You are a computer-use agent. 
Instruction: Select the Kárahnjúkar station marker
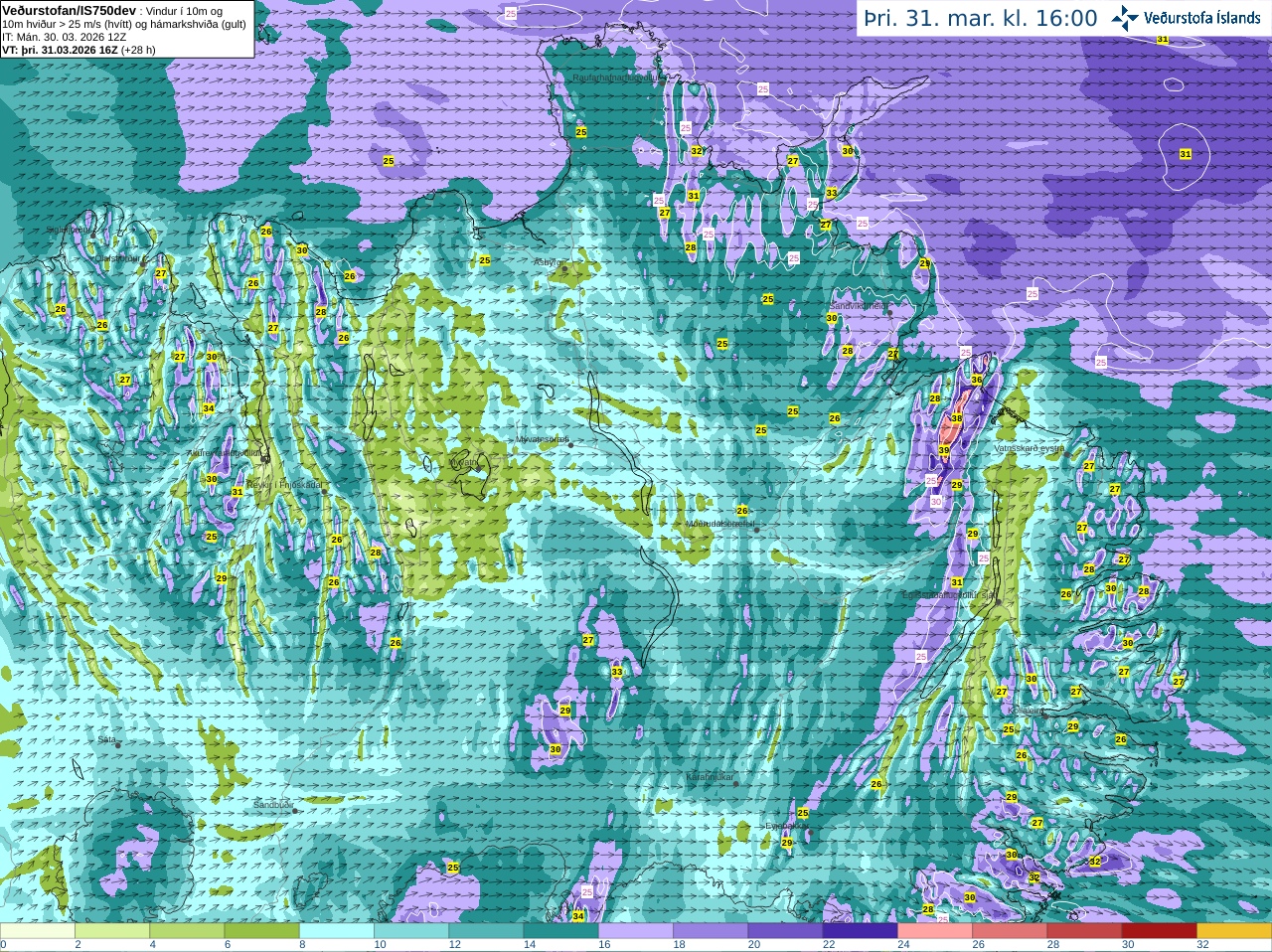736,784
